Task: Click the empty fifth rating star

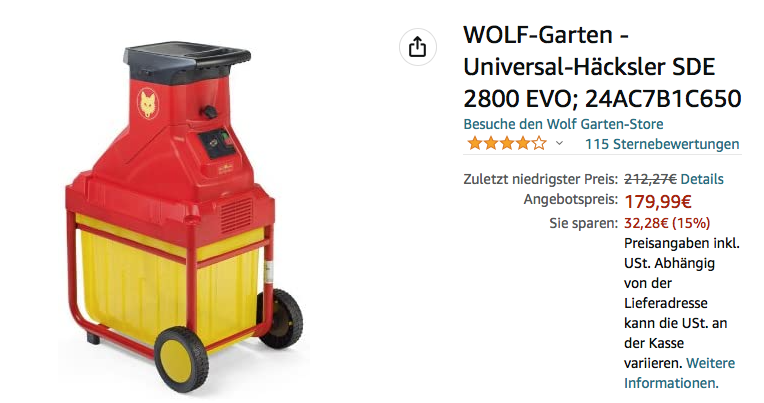Action: 539,143
